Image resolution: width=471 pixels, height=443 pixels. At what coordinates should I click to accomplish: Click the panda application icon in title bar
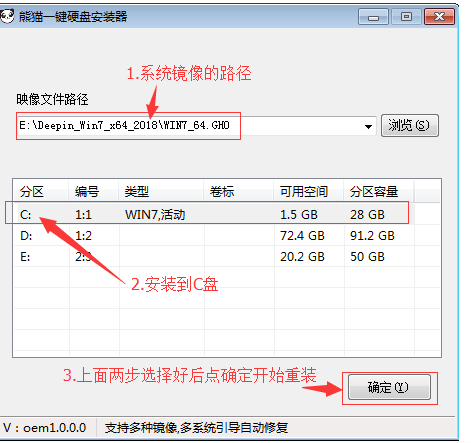point(7,16)
